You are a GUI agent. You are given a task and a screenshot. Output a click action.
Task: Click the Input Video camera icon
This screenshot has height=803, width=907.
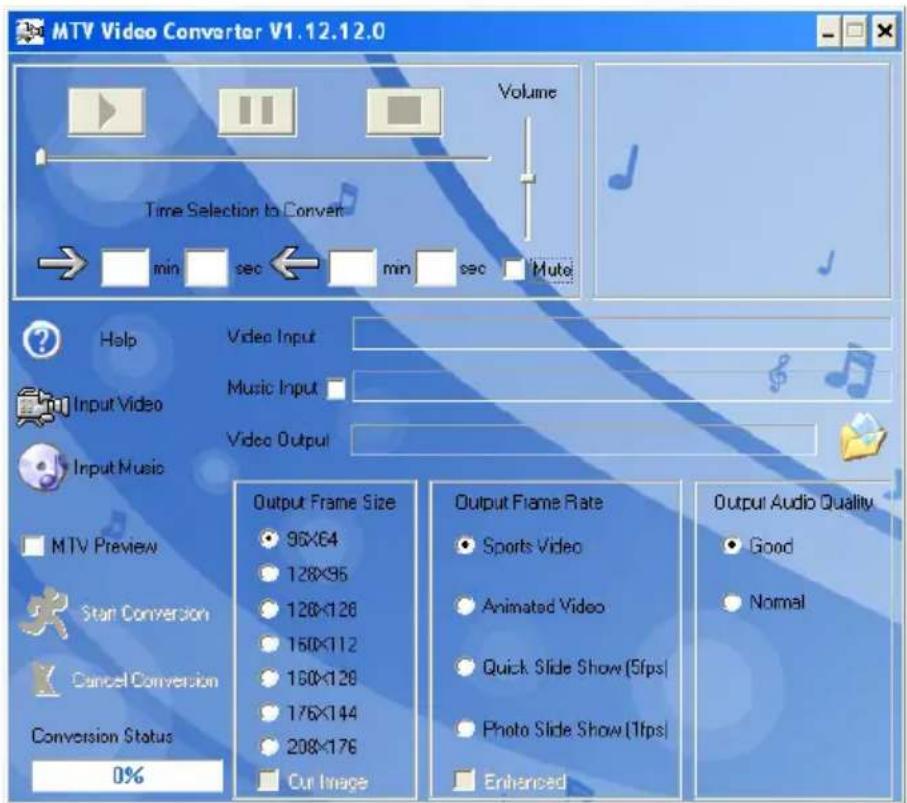point(43,406)
